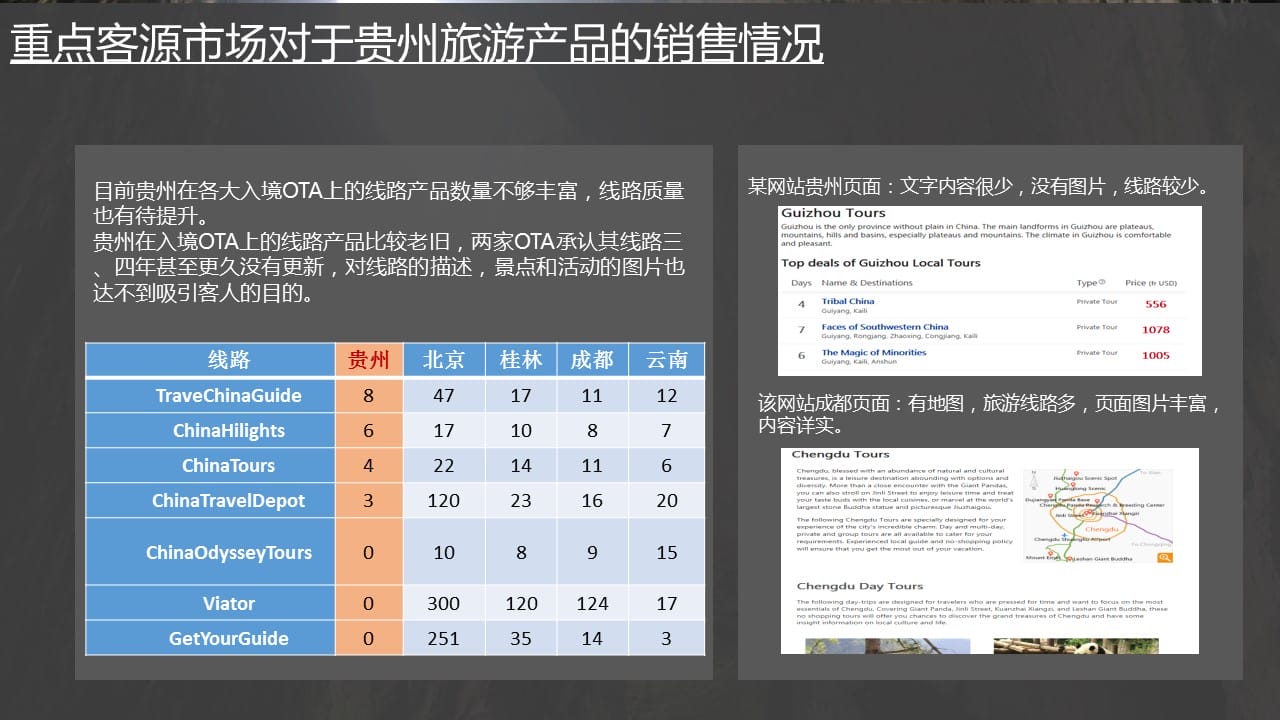1280x720 pixels.
Task: Click the ChinaHilights row label
Action: pos(229,430)
